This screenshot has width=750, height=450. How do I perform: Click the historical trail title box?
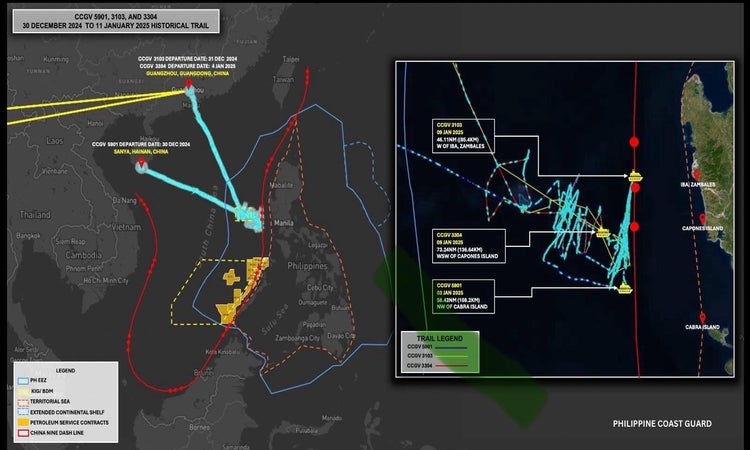click(x=116, y=21)
